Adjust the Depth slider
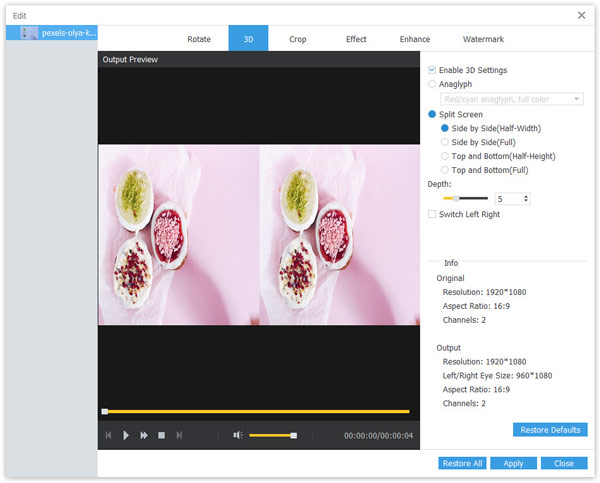Viewport: 600px width, 483px height. point(465,198)
